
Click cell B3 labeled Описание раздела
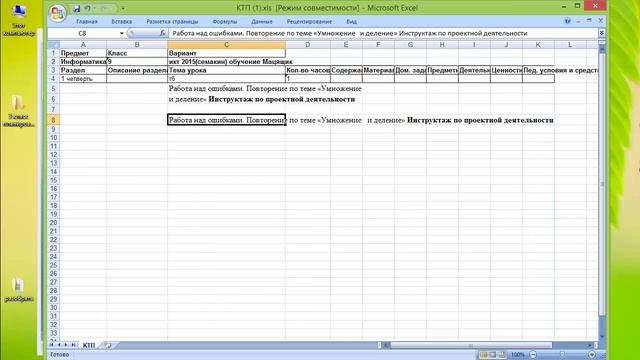point(137,70)
